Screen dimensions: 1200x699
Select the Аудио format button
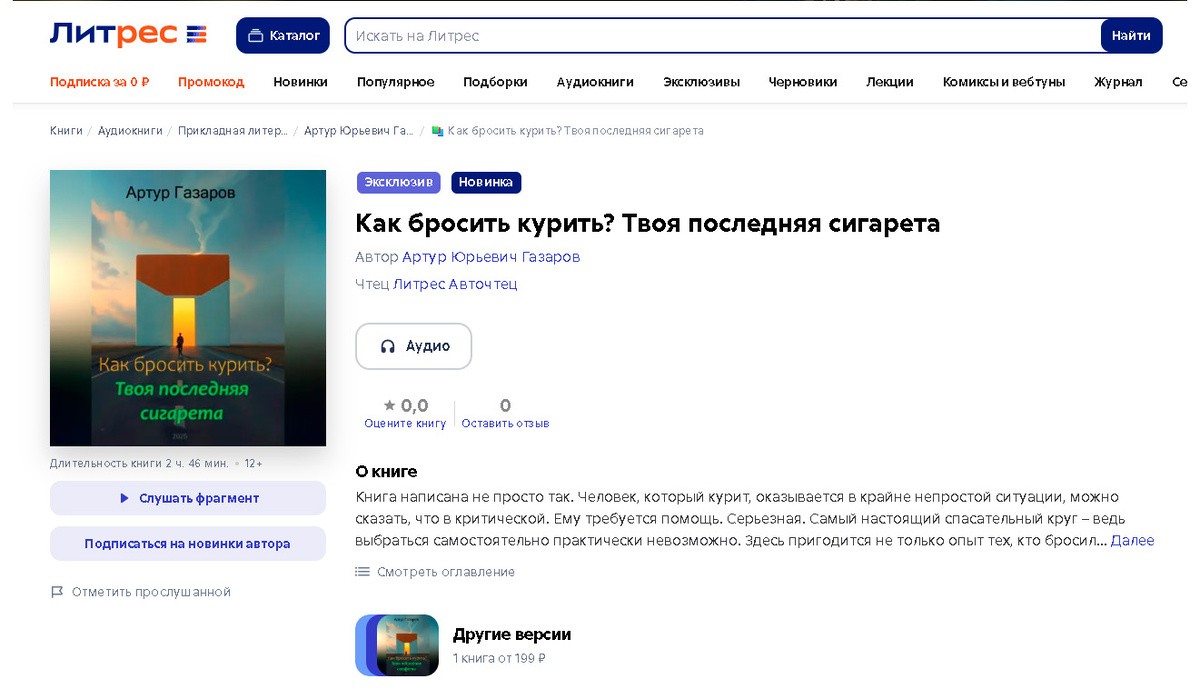[x=414, y=346]
